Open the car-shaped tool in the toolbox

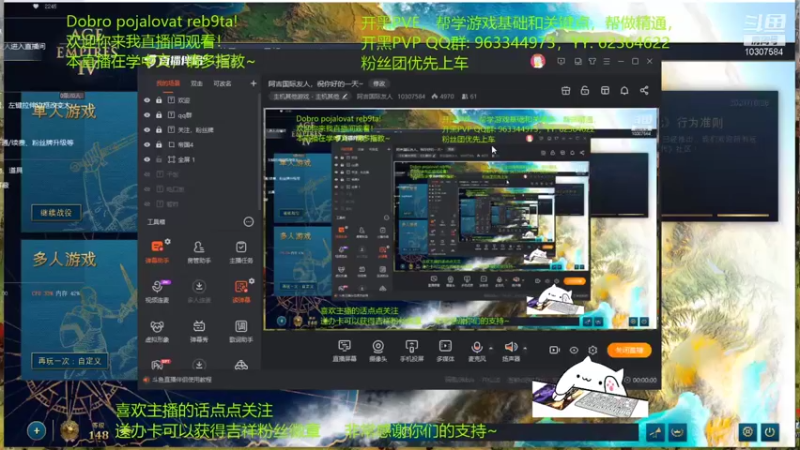(241, 365)
